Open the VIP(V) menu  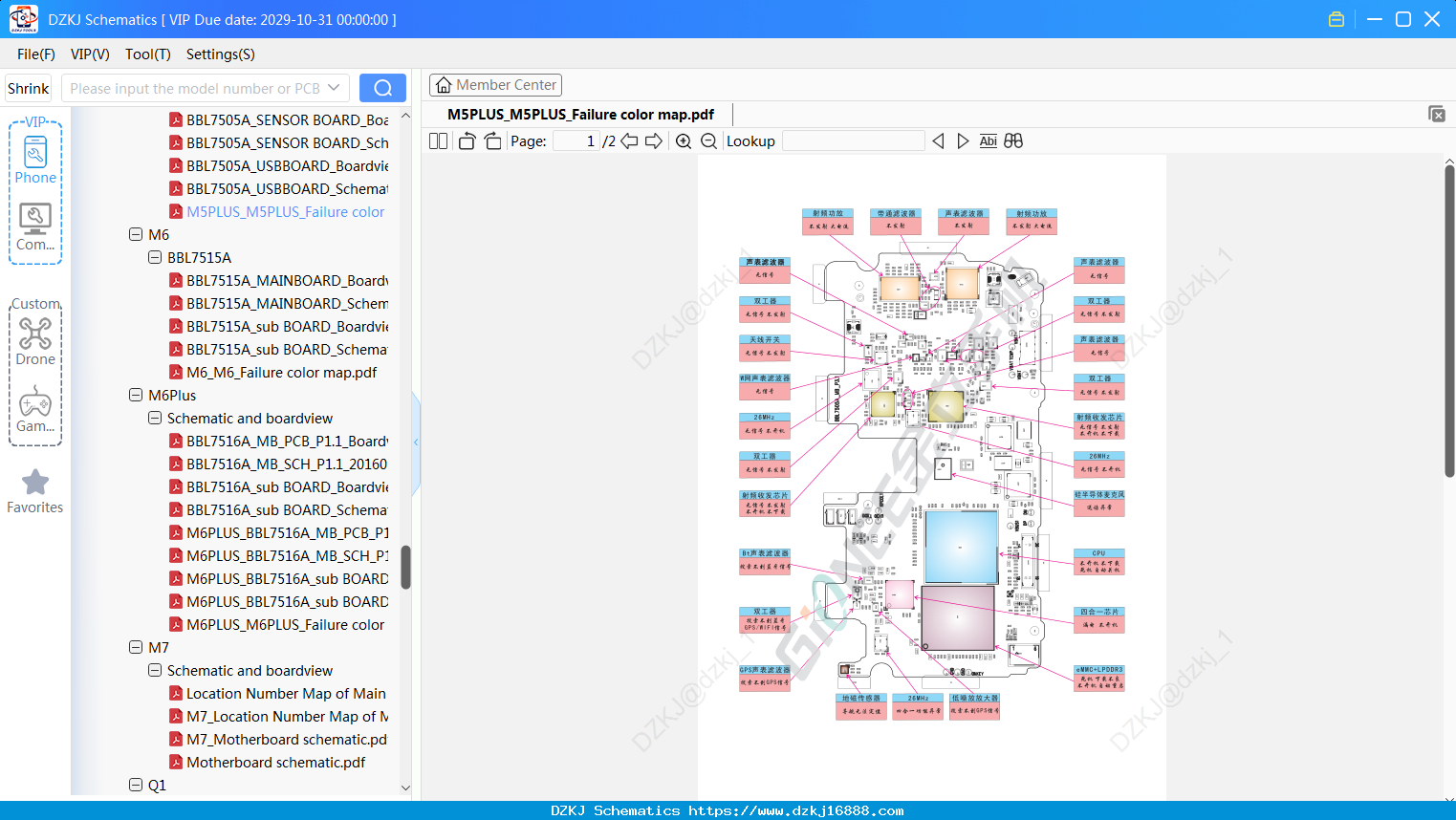(x=90, y=54)
